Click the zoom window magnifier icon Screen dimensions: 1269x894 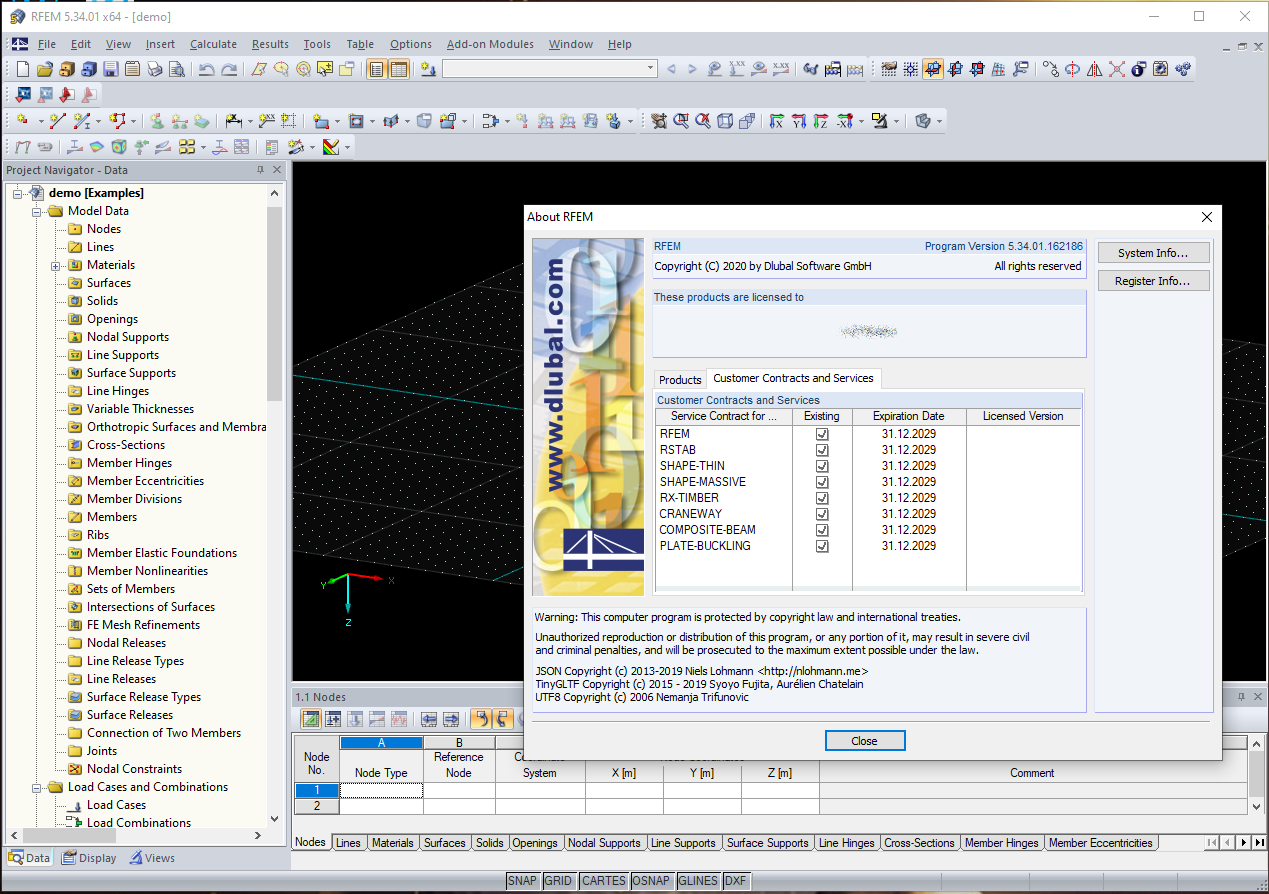[x=681, y=121]
